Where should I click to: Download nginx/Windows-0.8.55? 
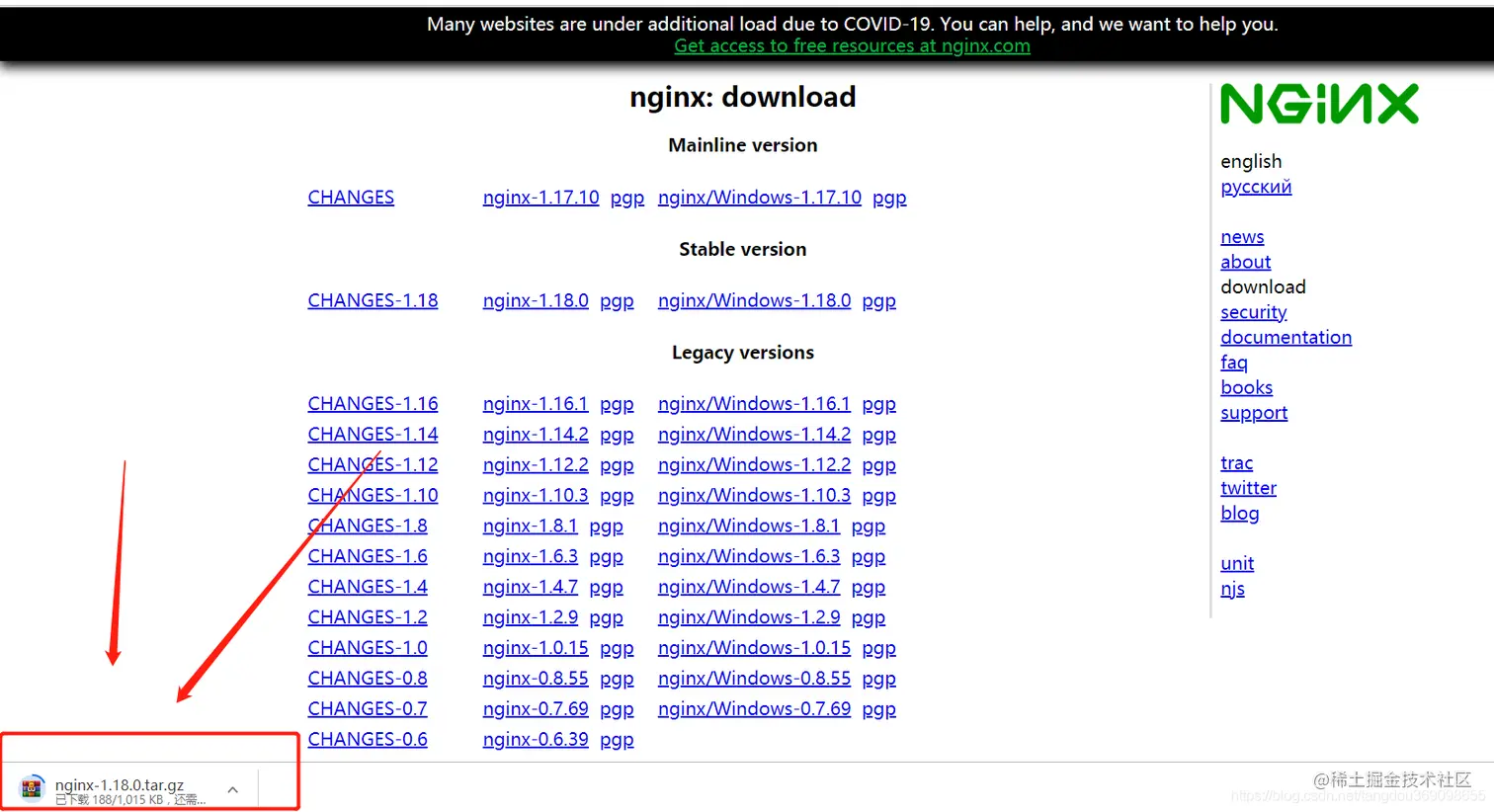754,680
